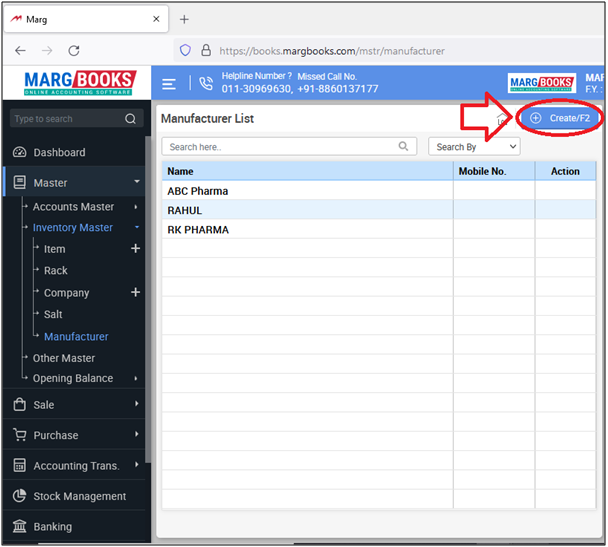This screenshot has width=608, height=547.
Task: Expand the Purchase menu arrow
Action: coord(136,434)
